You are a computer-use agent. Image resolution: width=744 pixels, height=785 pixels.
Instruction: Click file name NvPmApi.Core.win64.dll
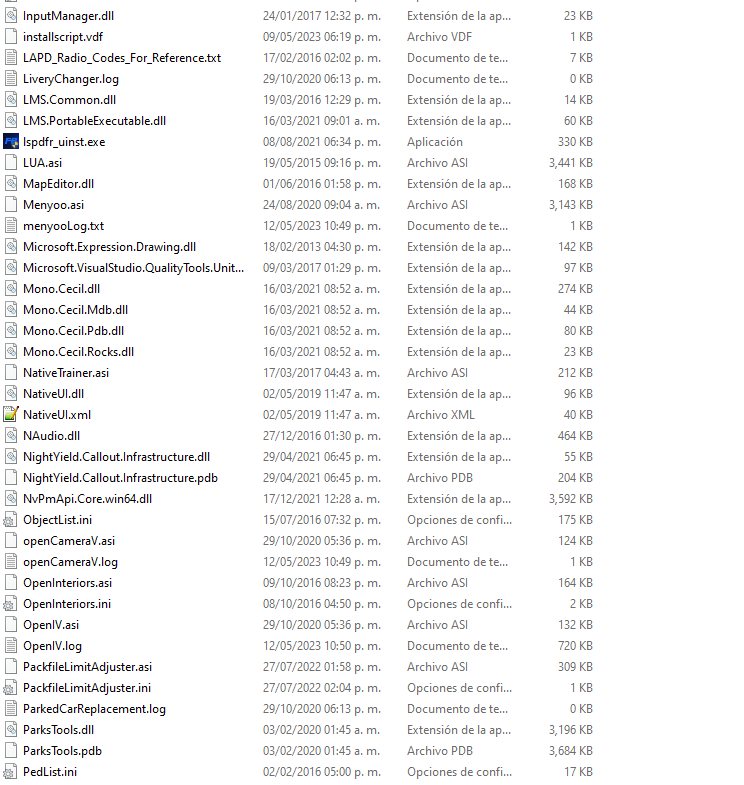88,499
